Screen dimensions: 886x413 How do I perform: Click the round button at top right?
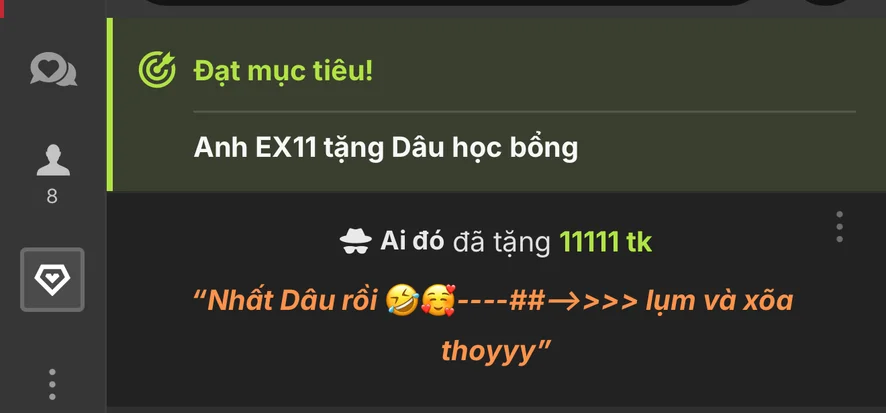pos(826,2)
